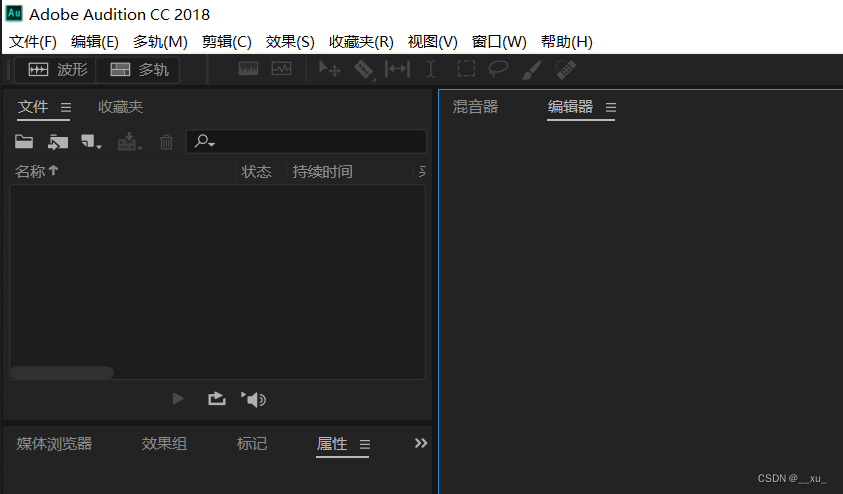Select the Slip tool

pos(397,69)
